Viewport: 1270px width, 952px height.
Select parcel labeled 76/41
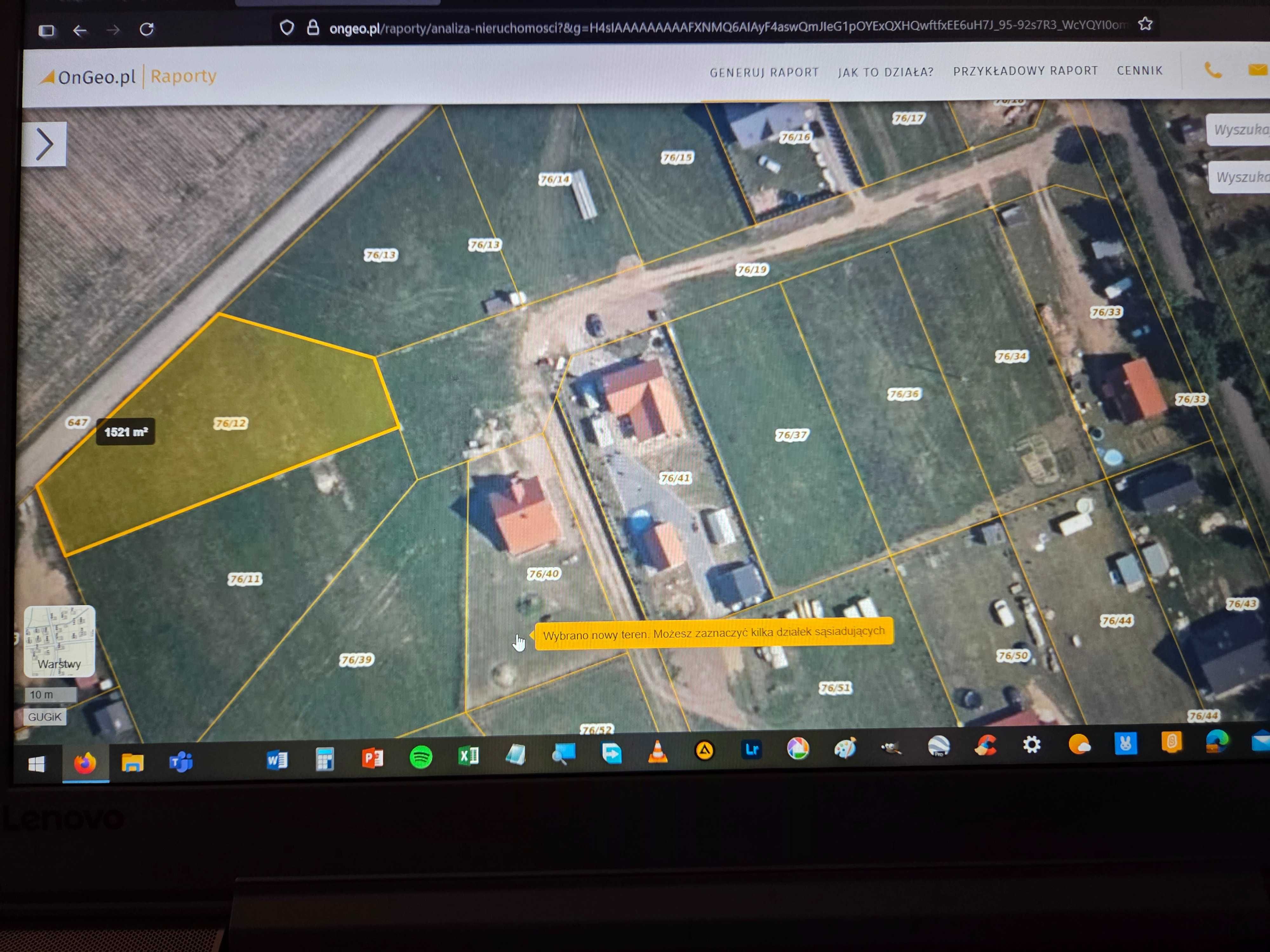point(675,478)
